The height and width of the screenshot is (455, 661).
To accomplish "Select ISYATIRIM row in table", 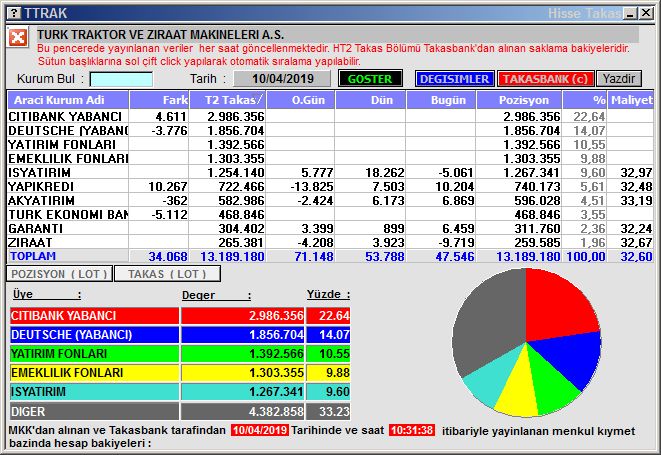I will [x=330, y=172].
